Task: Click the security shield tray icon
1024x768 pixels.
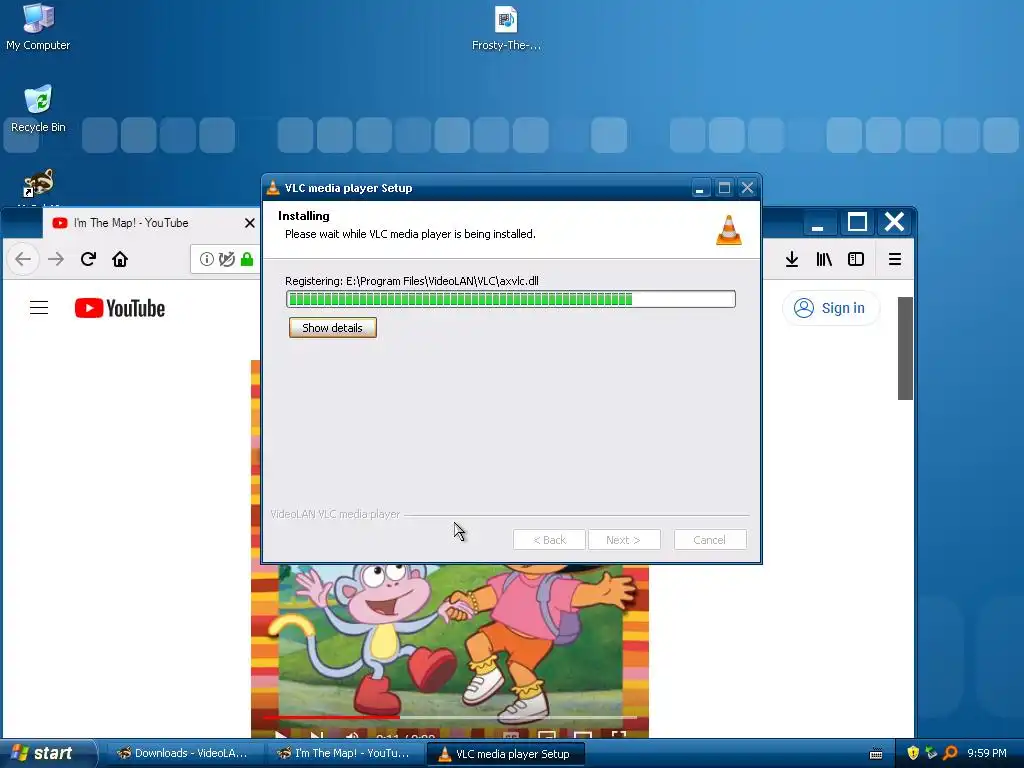Action: point(913,754)
